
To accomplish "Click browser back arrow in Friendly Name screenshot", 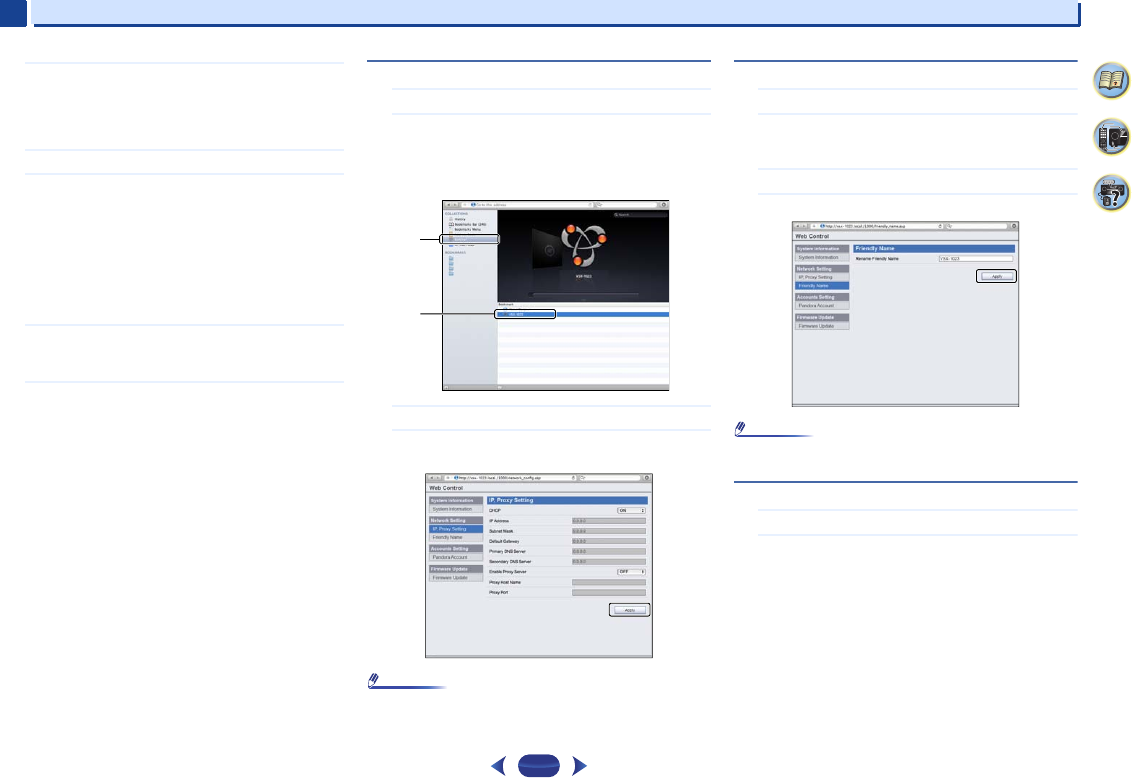I will [798, 226].
